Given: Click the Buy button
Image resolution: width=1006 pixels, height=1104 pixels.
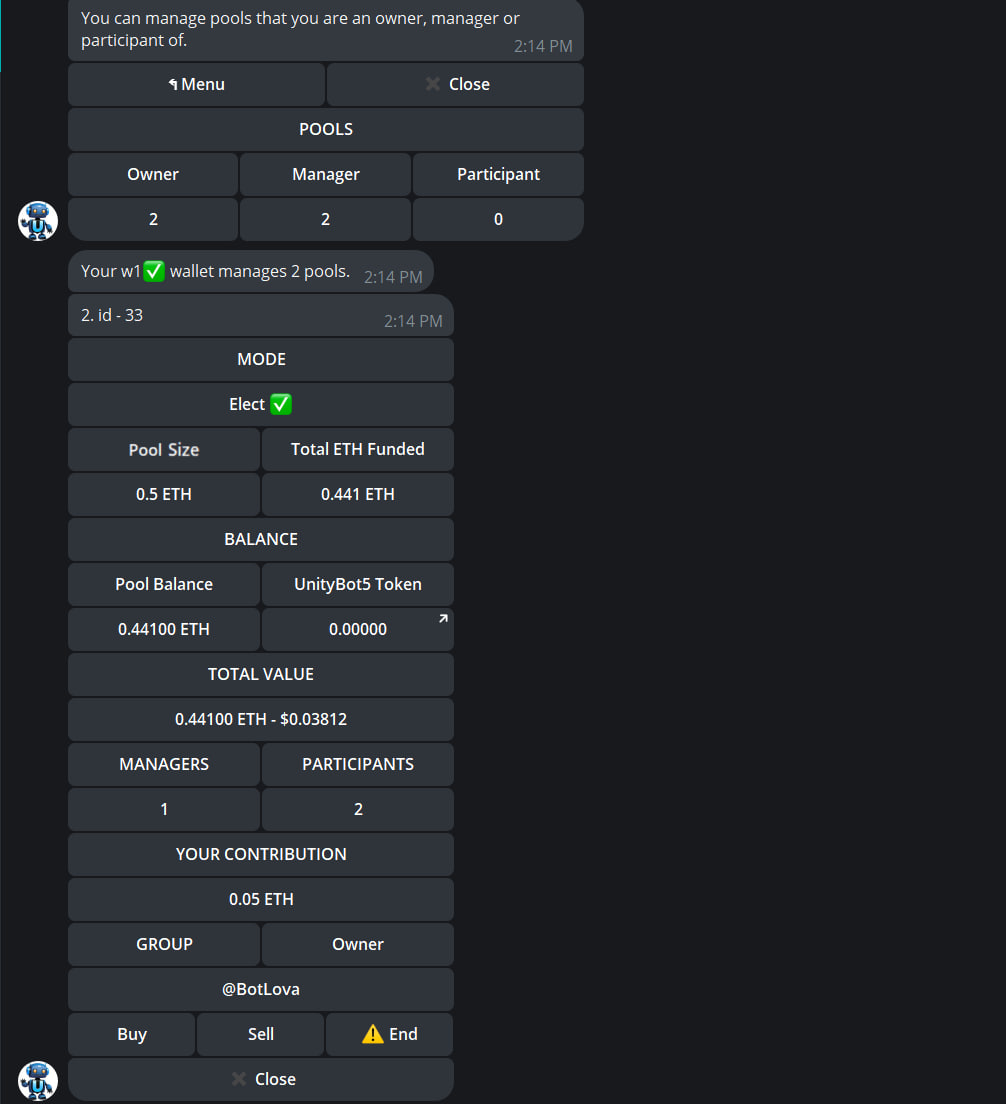Looking at the screenshot, I should 132,1036.
